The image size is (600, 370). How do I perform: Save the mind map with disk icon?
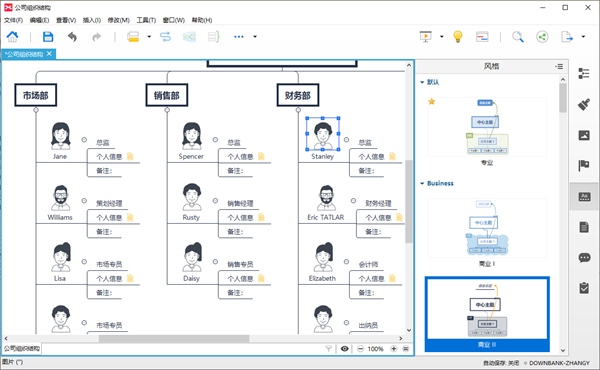pyautogui.click(x=48, y=37)
